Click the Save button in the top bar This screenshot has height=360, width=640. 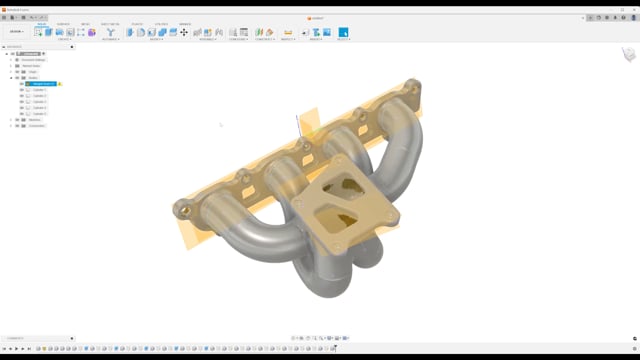[23, 18]
